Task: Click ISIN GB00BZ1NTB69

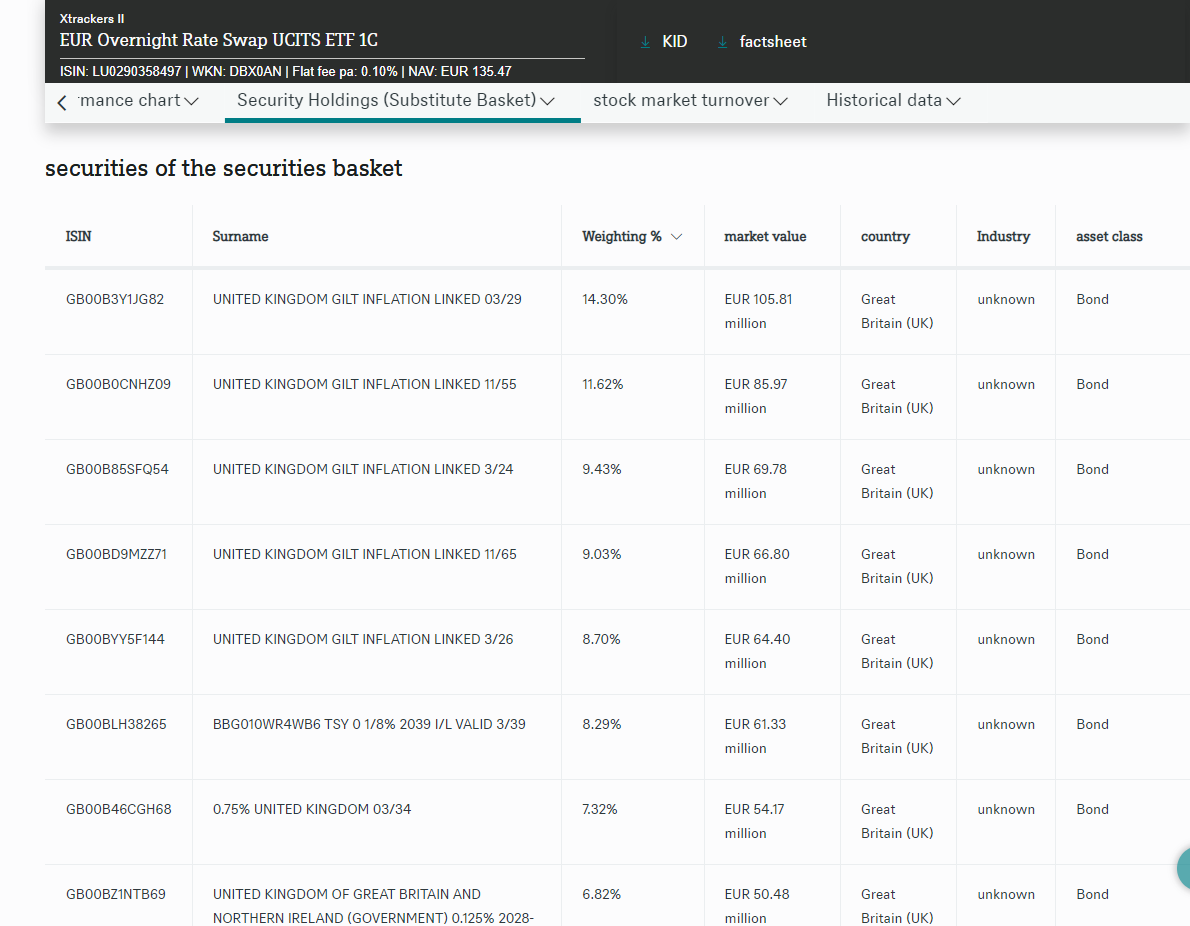Action: (115, 894)
